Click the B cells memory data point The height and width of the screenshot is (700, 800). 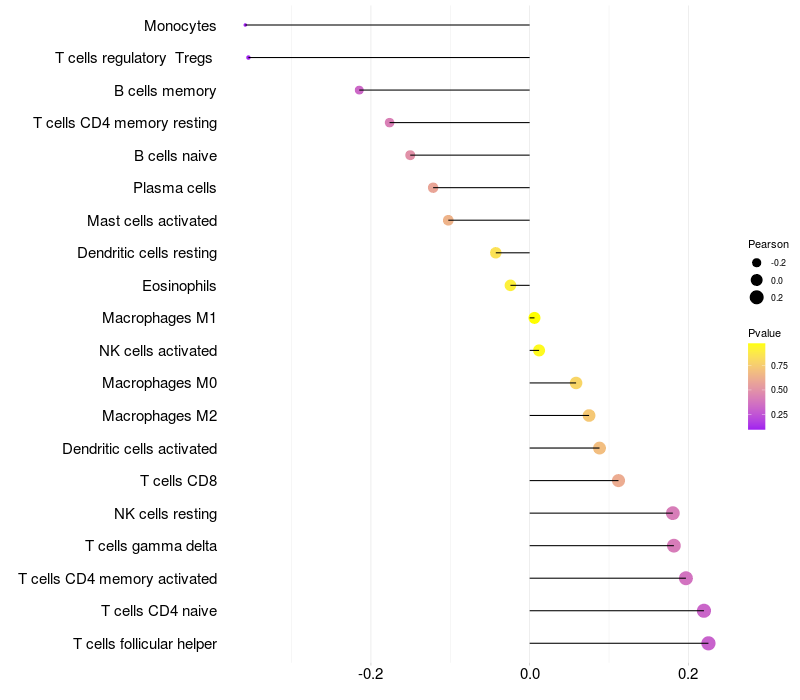359,90
